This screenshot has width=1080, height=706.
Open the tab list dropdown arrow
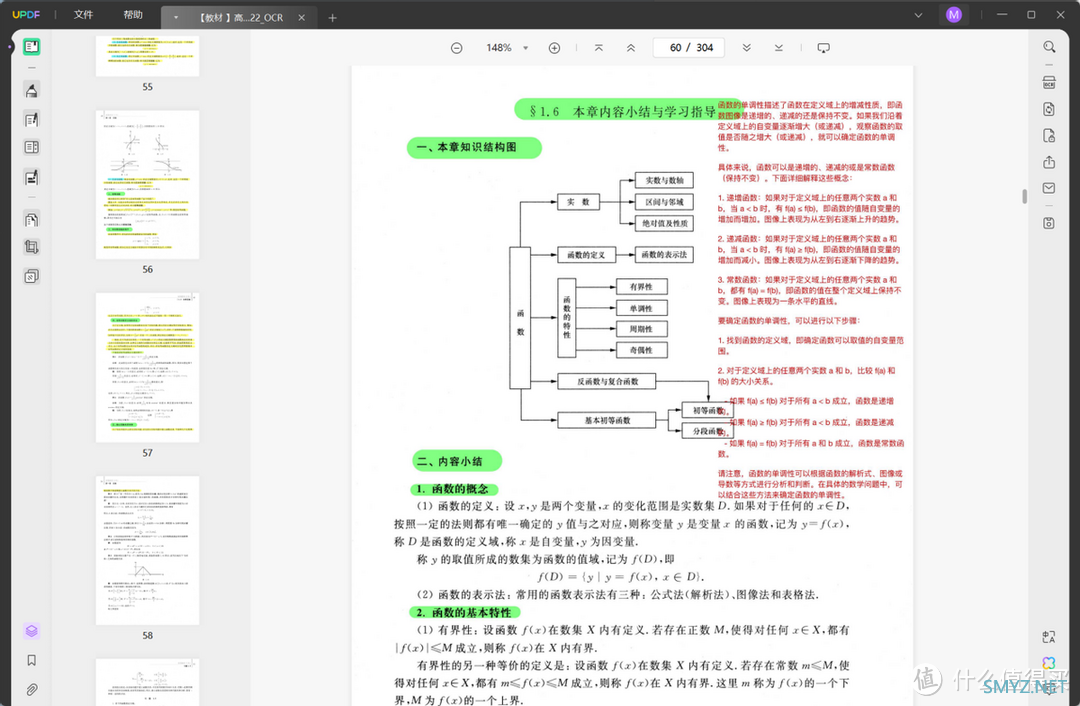point(176,17)
